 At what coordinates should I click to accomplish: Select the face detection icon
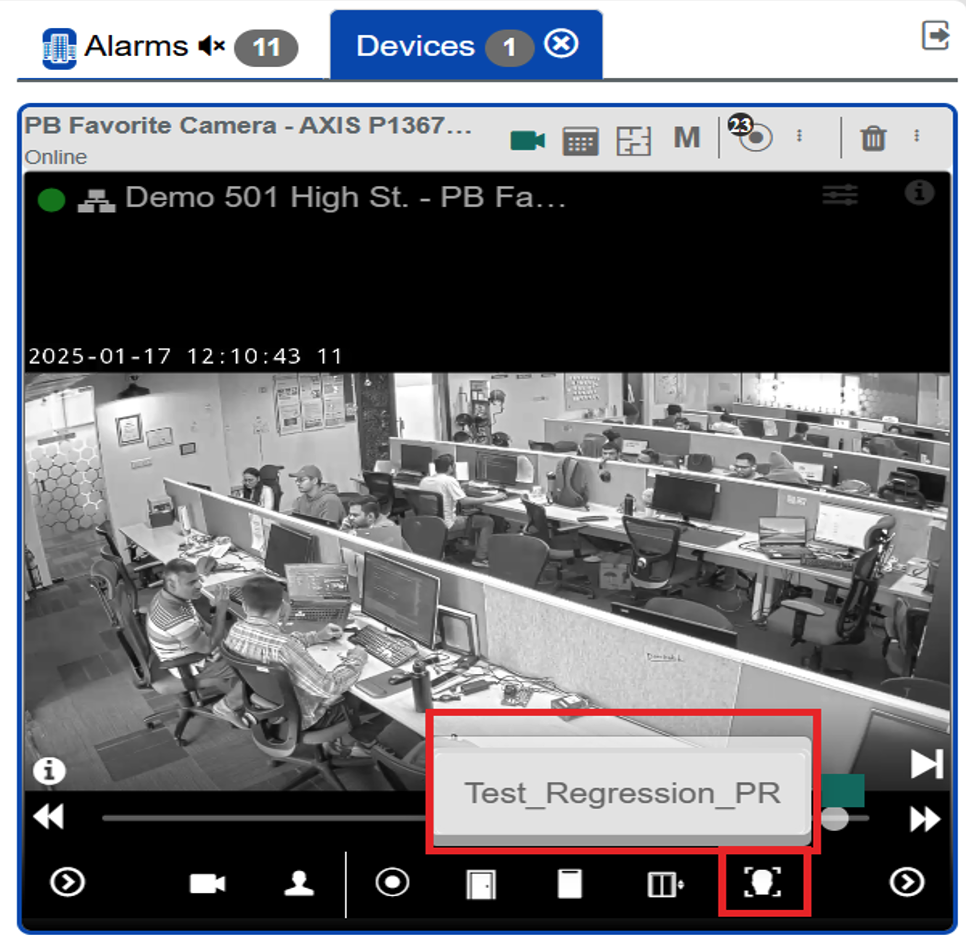click(x=762, y=883)
